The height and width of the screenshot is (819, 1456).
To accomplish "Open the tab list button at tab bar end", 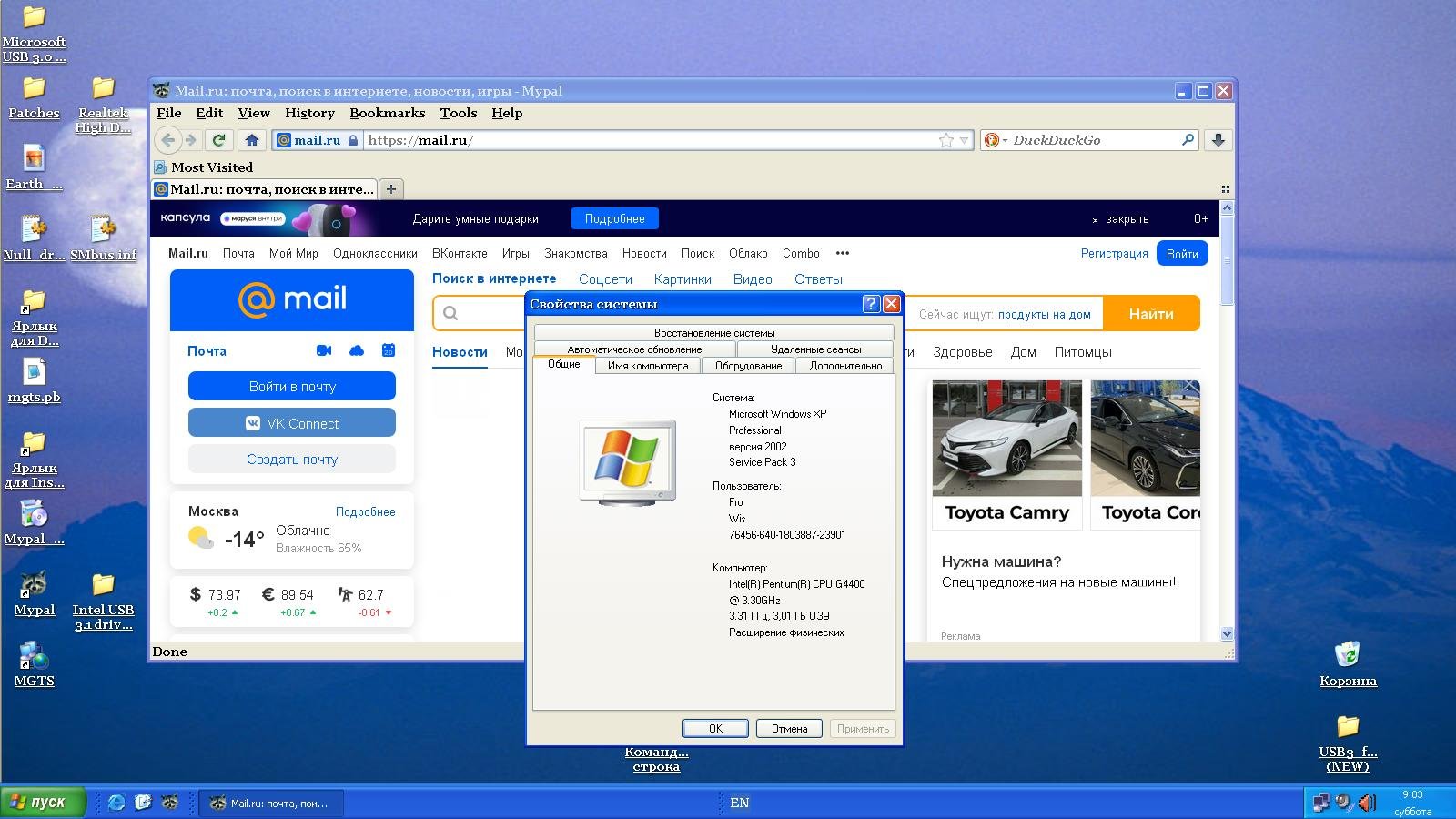I will pos(1226,189).
